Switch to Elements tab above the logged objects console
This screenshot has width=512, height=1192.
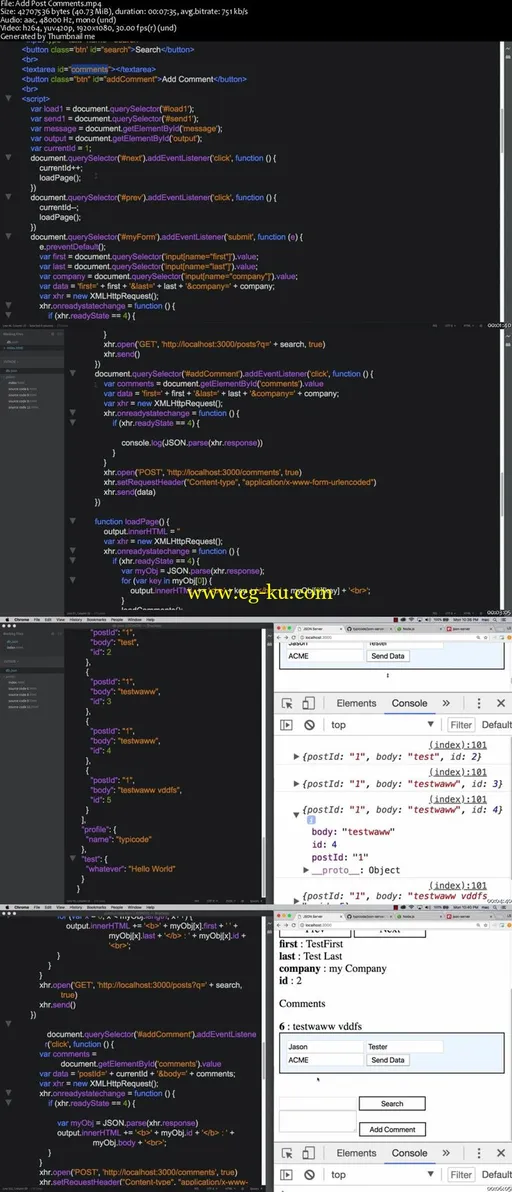pos(356,703)
